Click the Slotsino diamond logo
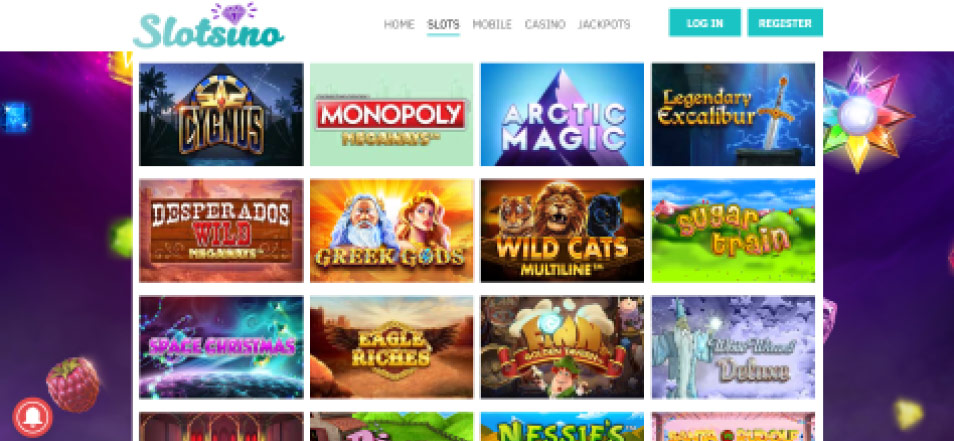This screenshot has width=954, height=441. 208,26
